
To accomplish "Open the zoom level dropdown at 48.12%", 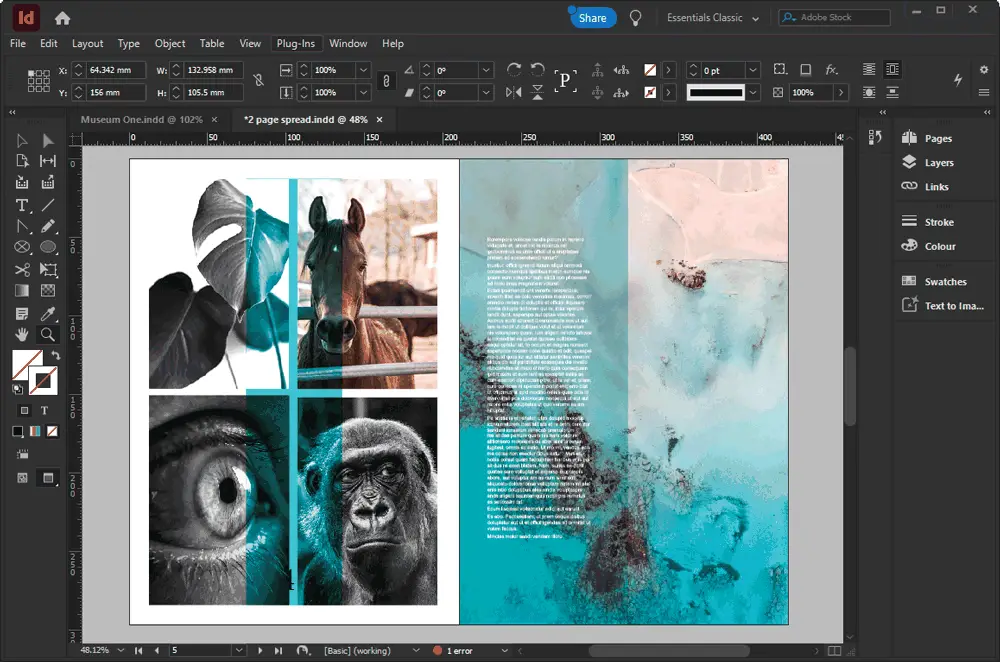I will pyautogui.click(x=121, y=651).
